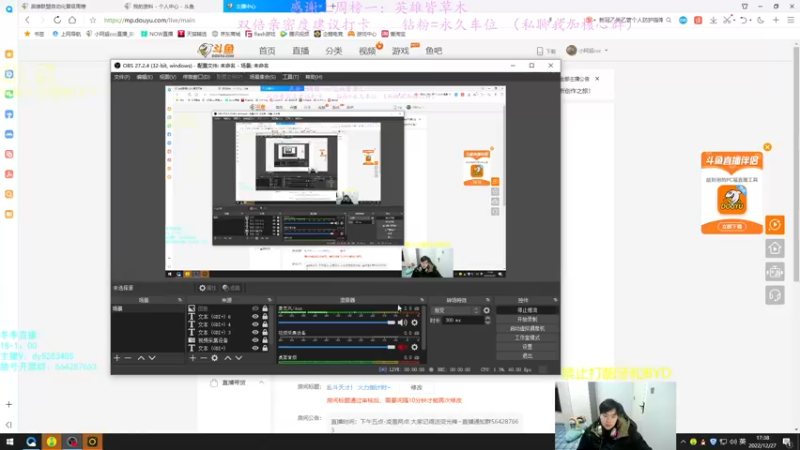Remove selected scene with minus icon
800x450 pixels.
pyautogui.click(x=128, y=358)
